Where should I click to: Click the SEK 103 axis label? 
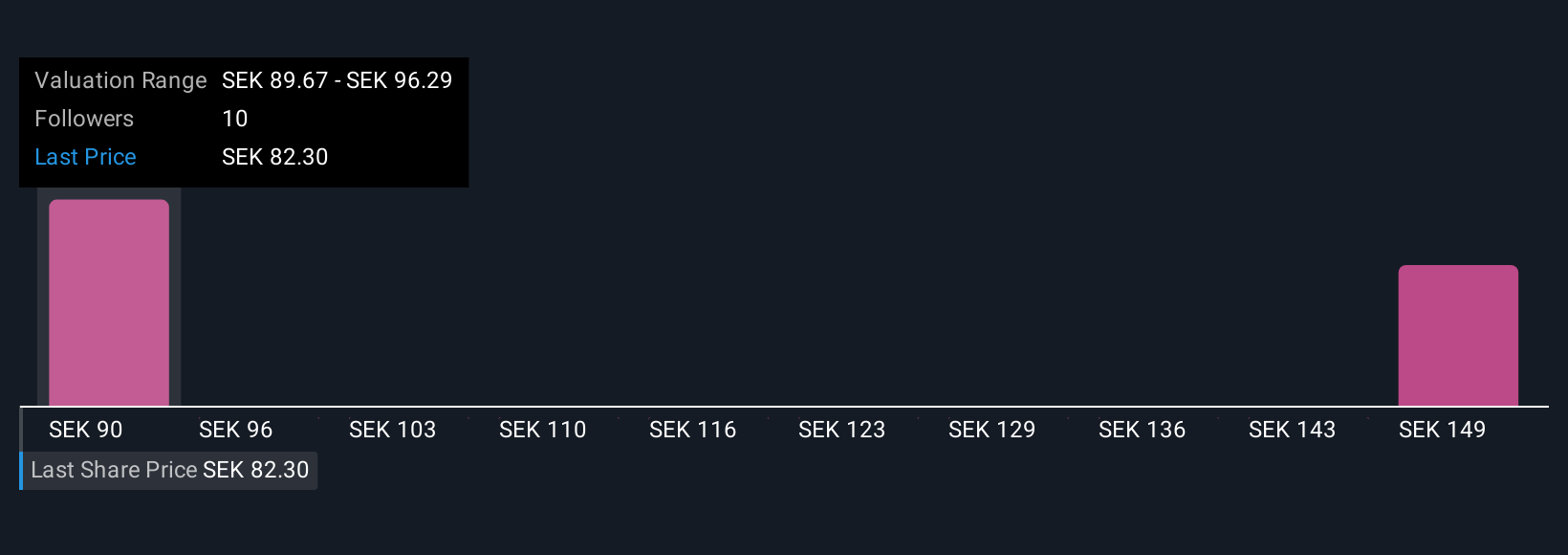pyautogui.click(x=392, y=430)
